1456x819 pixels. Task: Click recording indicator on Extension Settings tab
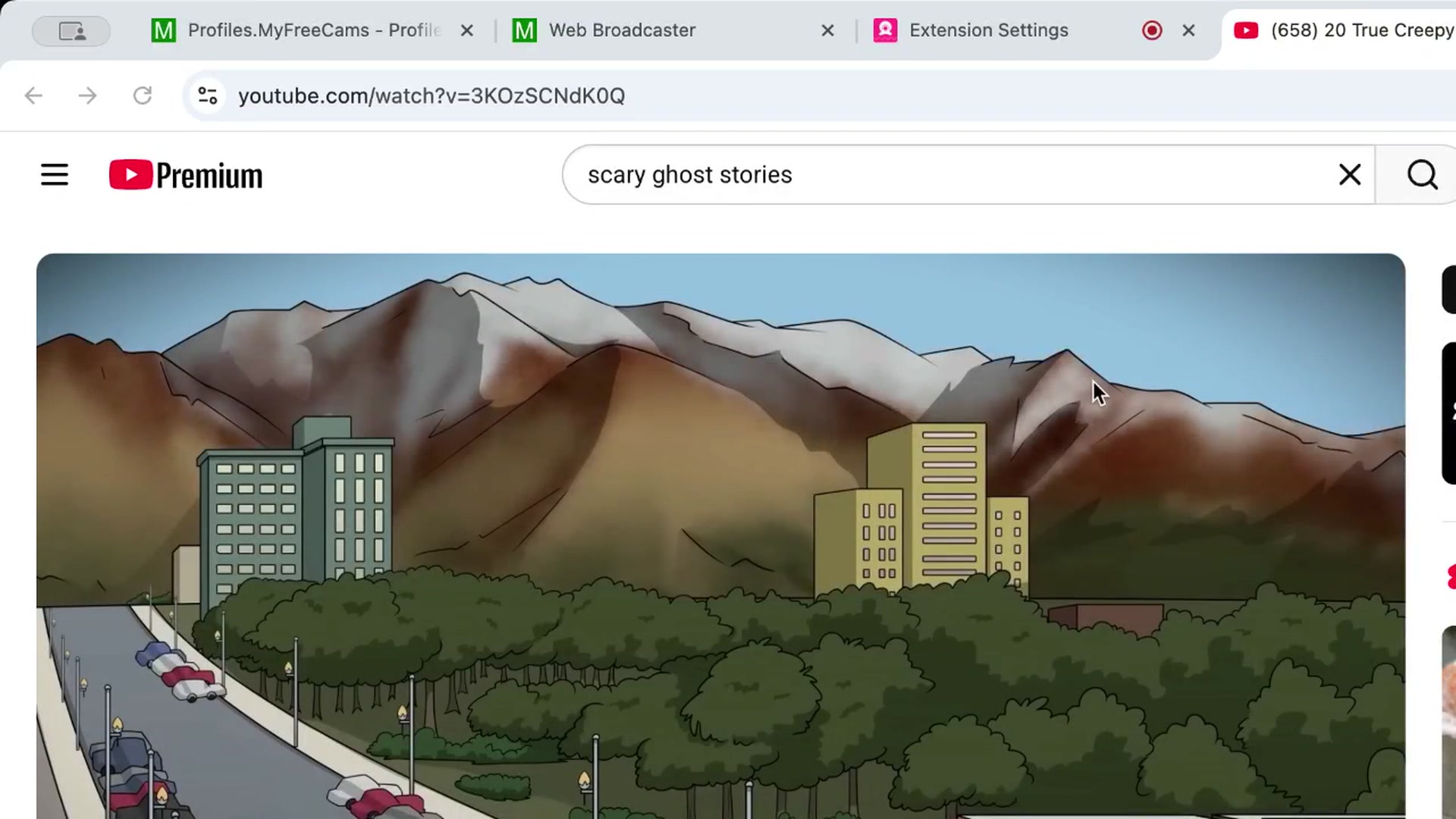tap(1152, 30)
